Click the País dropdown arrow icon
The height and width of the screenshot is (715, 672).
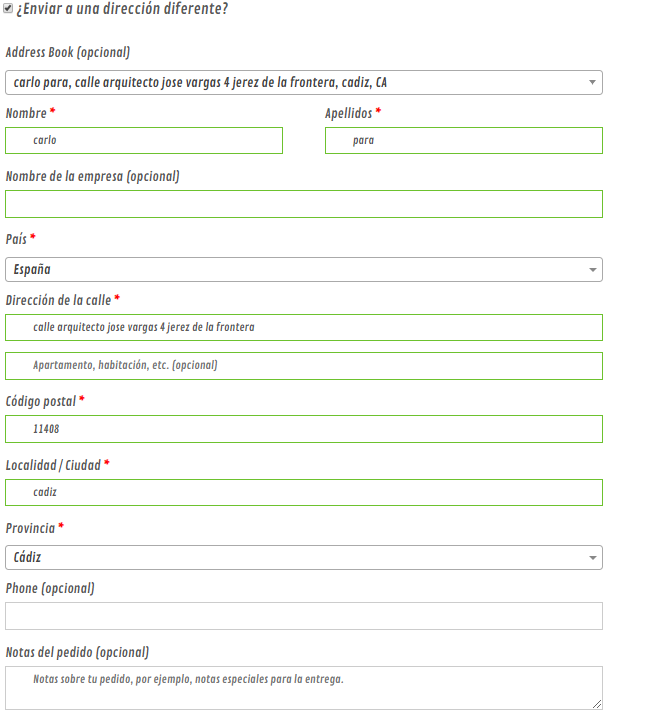[592, 269]
